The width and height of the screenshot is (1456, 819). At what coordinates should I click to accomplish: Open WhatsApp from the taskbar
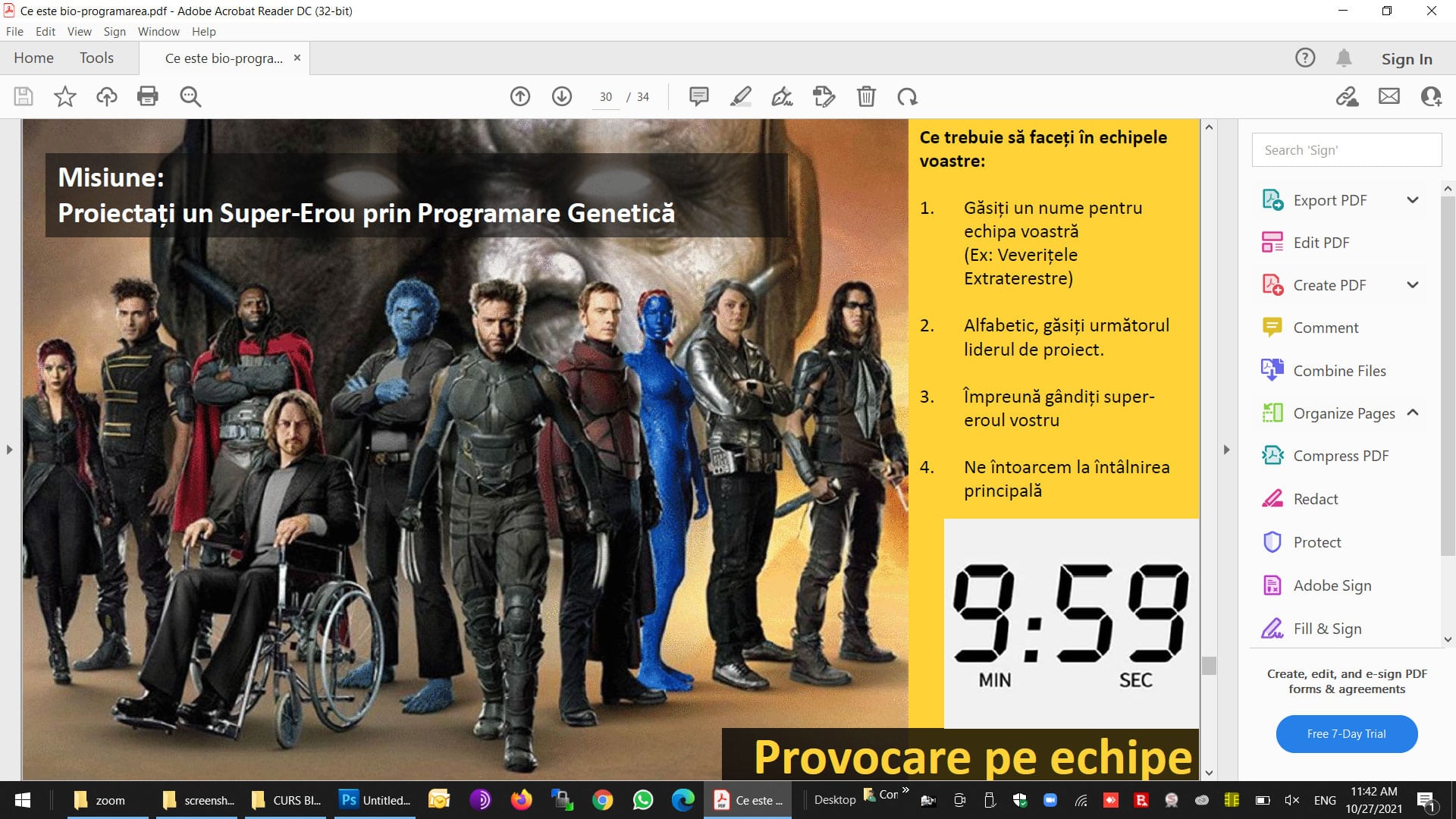point(643,800)
